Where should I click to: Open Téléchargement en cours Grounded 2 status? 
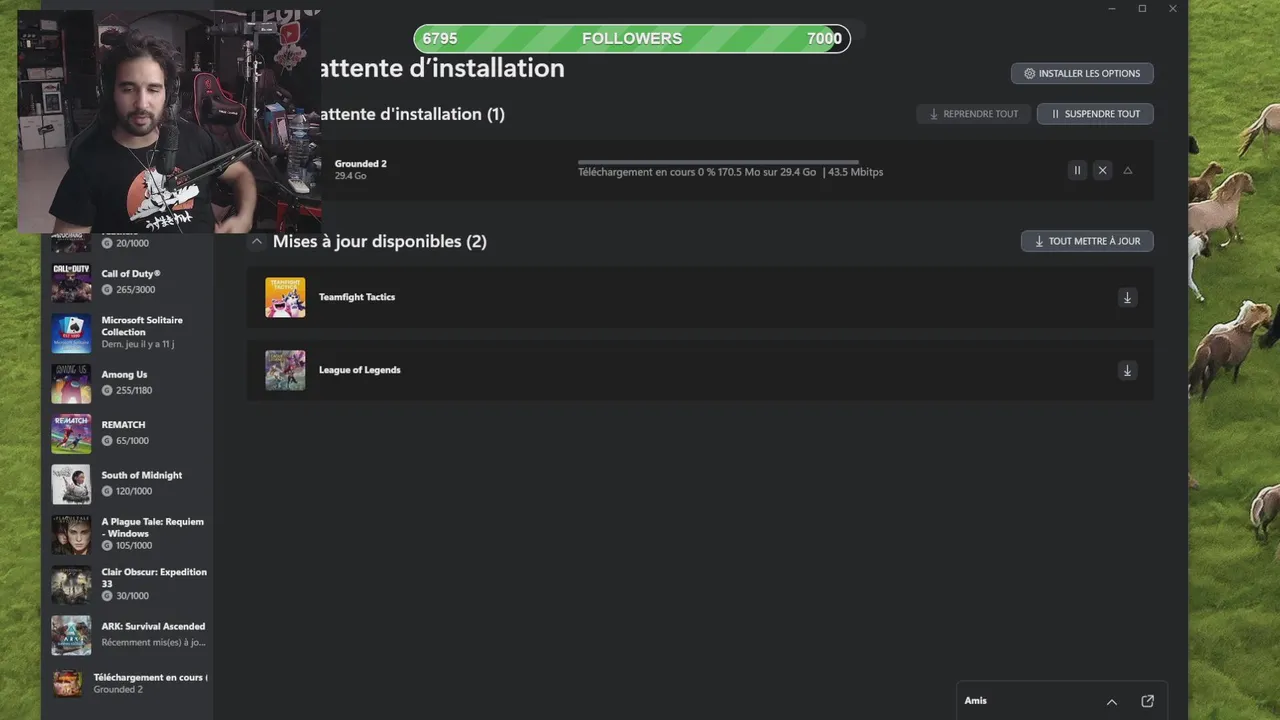click(x=131, y=683)
